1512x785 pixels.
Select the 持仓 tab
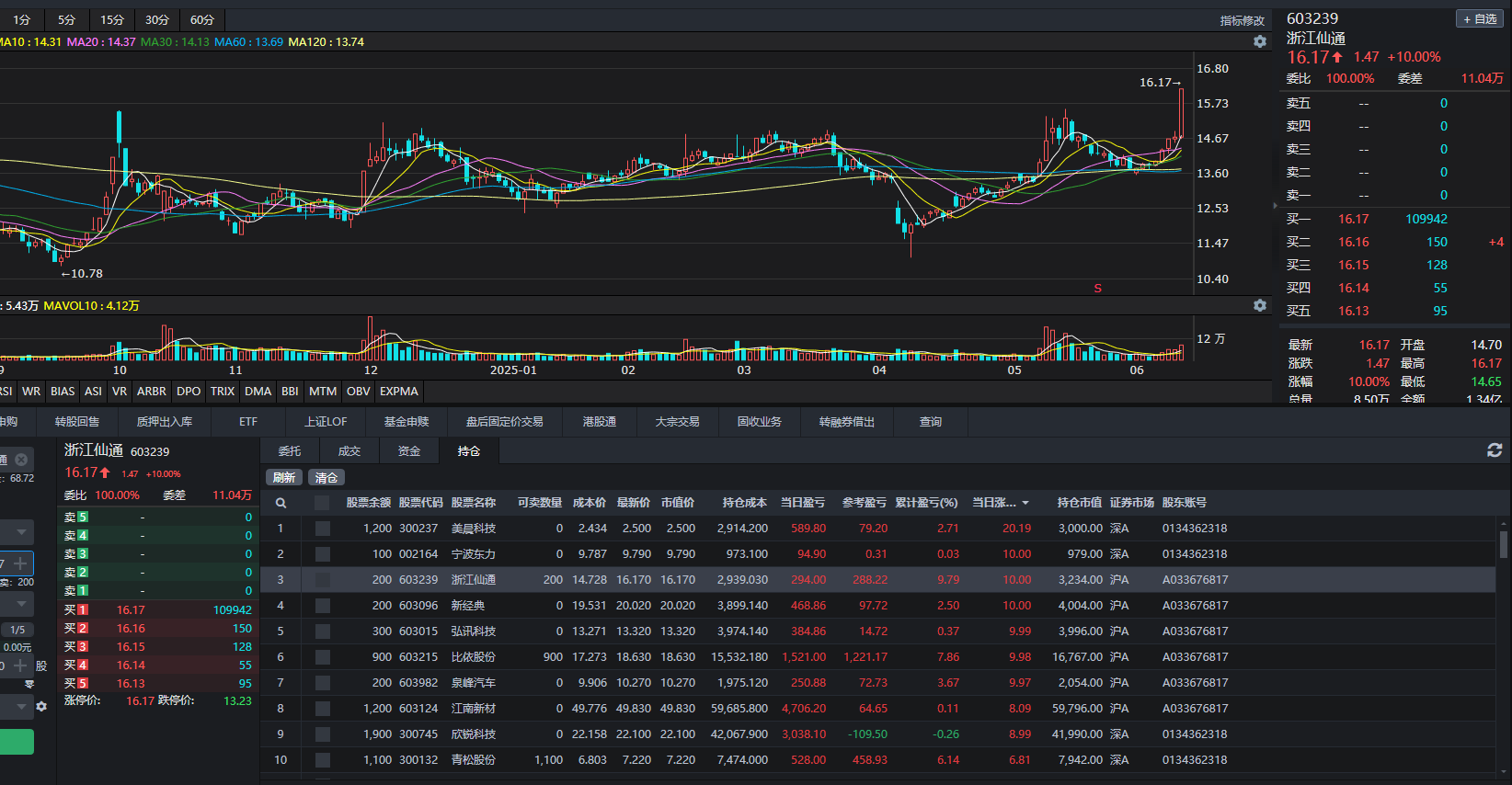(x=469, y=450)
